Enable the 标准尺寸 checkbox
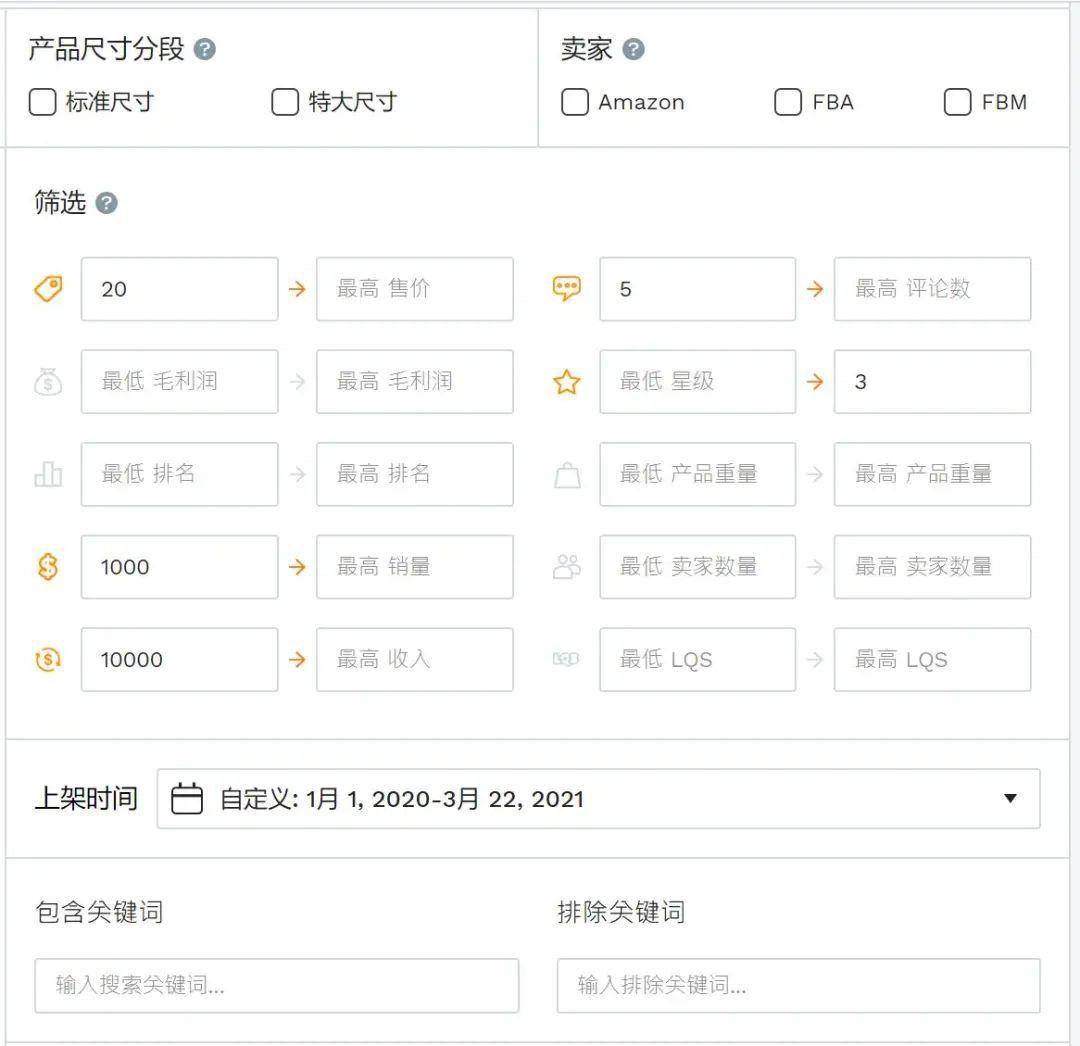Viewport: 1080px width, 1046px height. coord(42,102)
